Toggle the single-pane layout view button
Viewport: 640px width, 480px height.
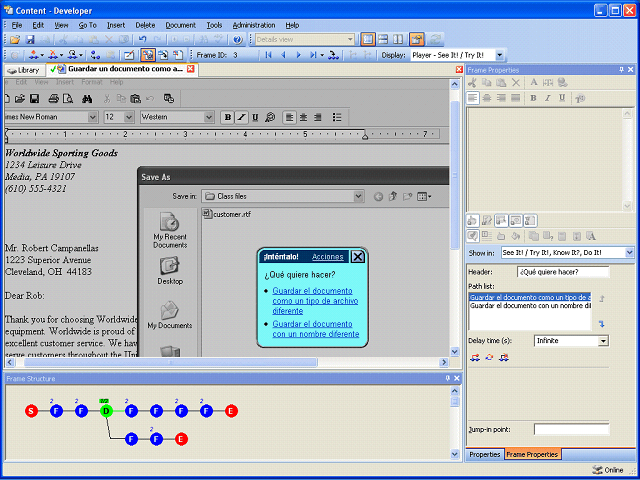[368, 40]
